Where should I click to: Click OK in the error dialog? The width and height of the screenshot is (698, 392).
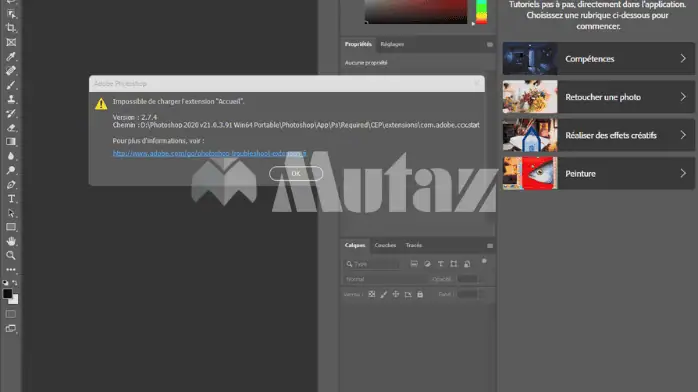(x=296, y=174)
